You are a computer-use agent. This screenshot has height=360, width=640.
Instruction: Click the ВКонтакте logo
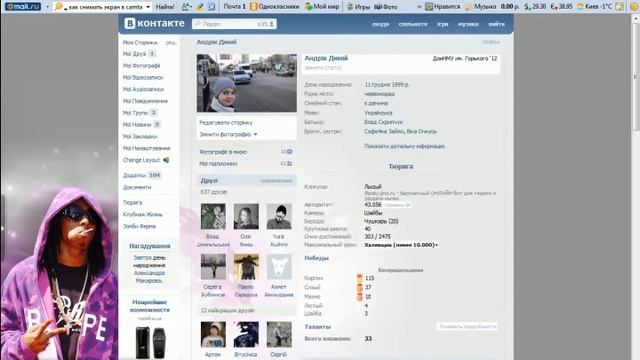(154, 24)
